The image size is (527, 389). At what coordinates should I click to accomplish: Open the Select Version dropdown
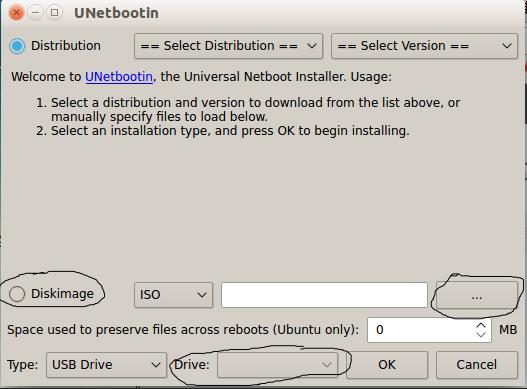tap(424, 46)
